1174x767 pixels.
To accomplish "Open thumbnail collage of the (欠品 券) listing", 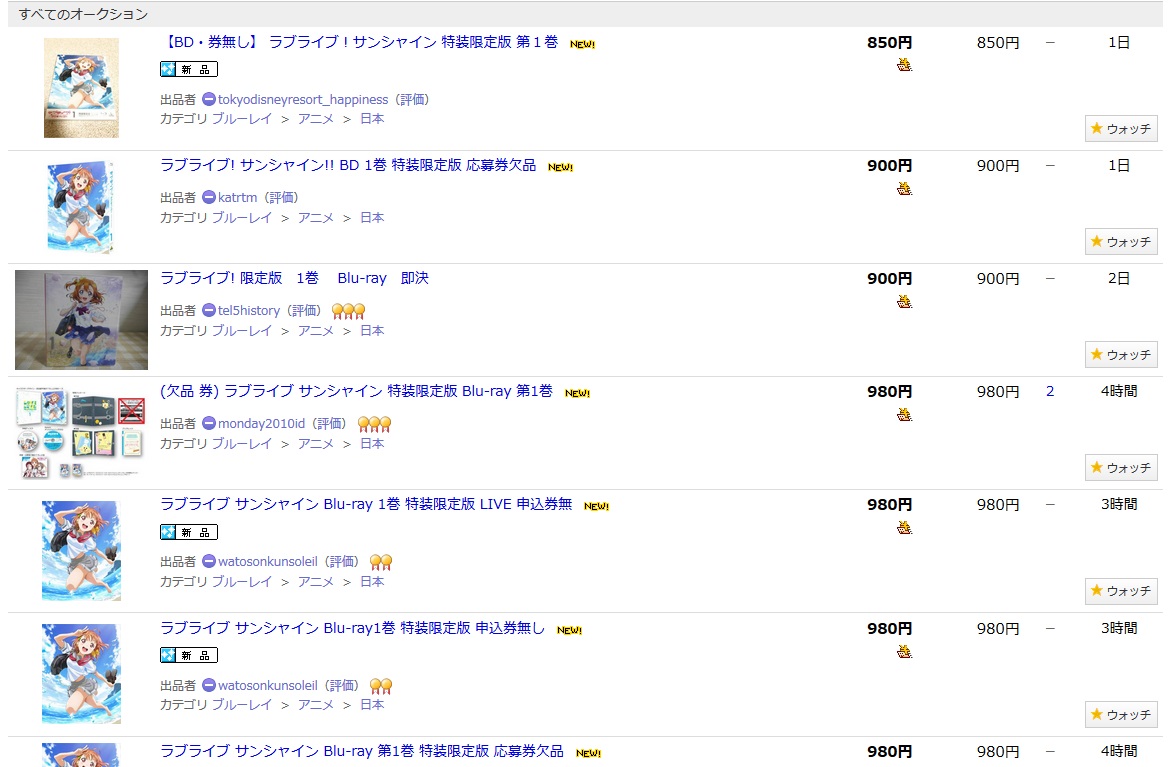I will [x=81, y=433].
